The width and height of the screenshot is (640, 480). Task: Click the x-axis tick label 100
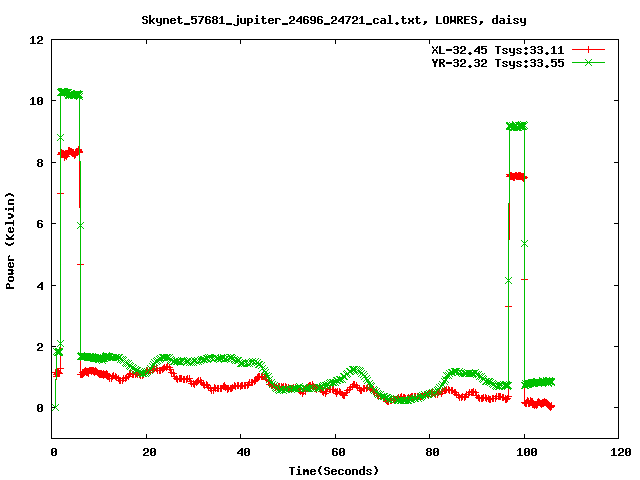(x=527, y=452)
